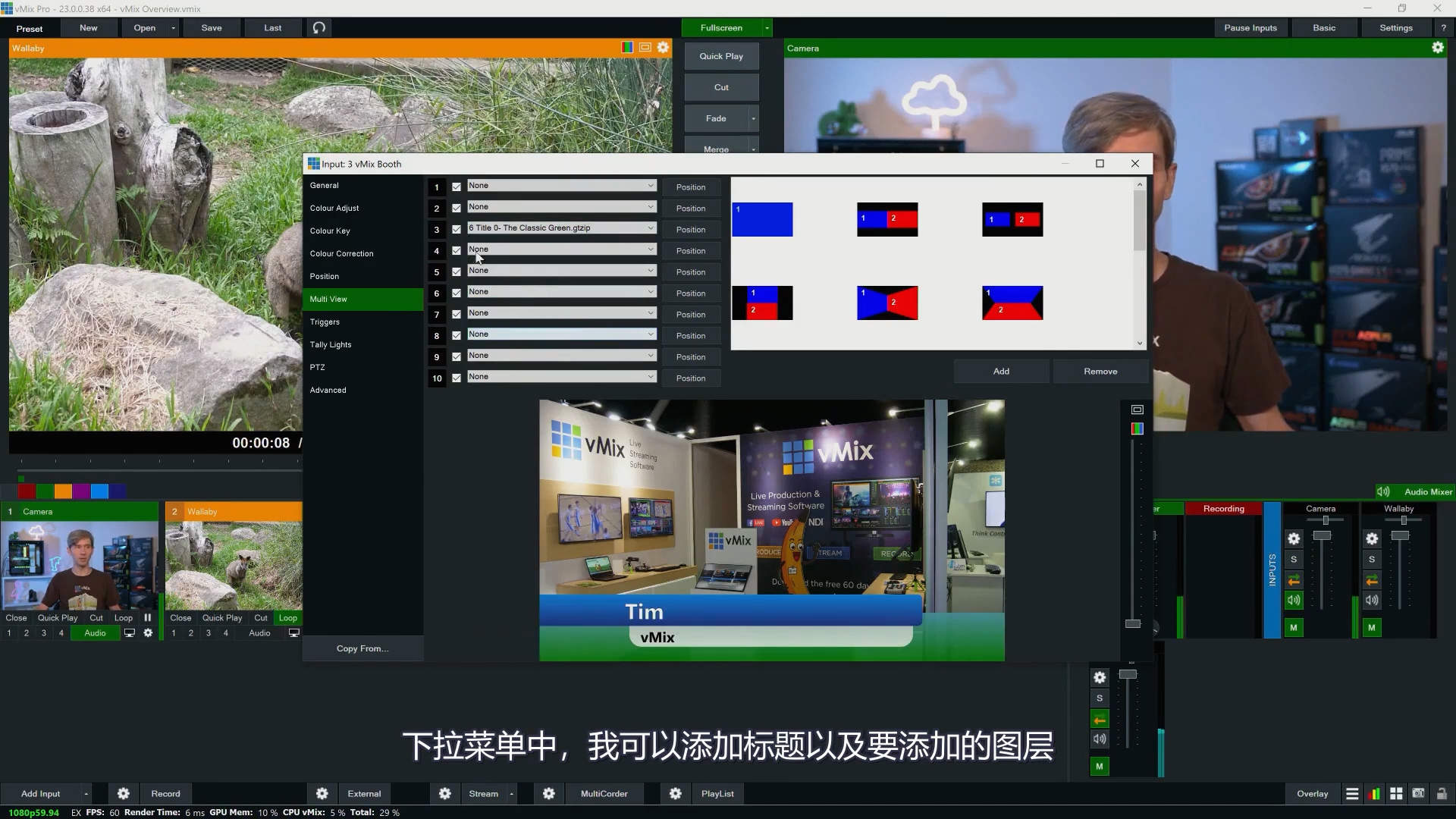1456x819 pixels.
Task: Open the Camera input settings gear icon
Action: (x=148, y=632)
